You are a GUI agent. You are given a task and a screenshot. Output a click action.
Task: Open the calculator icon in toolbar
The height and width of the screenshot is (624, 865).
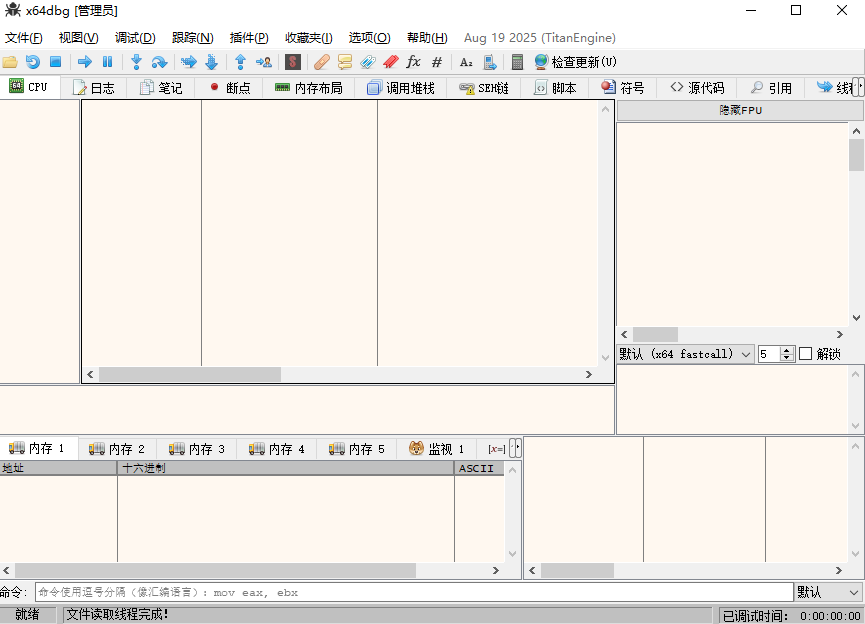[517, 62]
